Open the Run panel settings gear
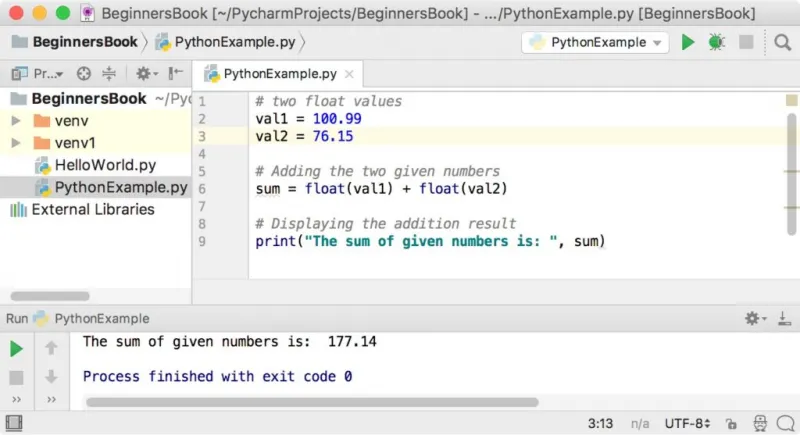The height and width of the screenshot is (435, 800). click(x=755, y=319)
